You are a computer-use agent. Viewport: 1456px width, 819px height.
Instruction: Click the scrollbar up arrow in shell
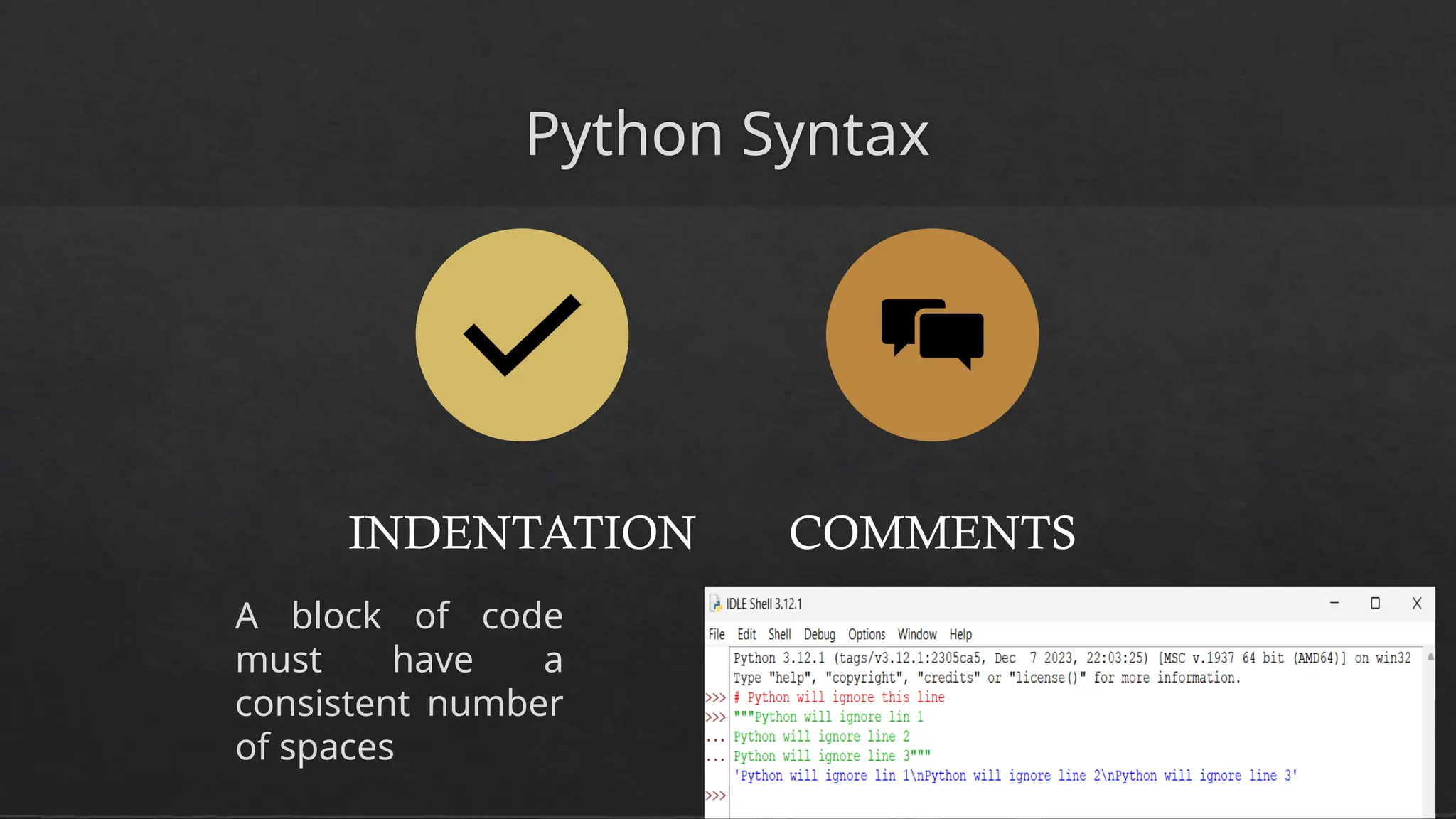tap(1430, 657)
